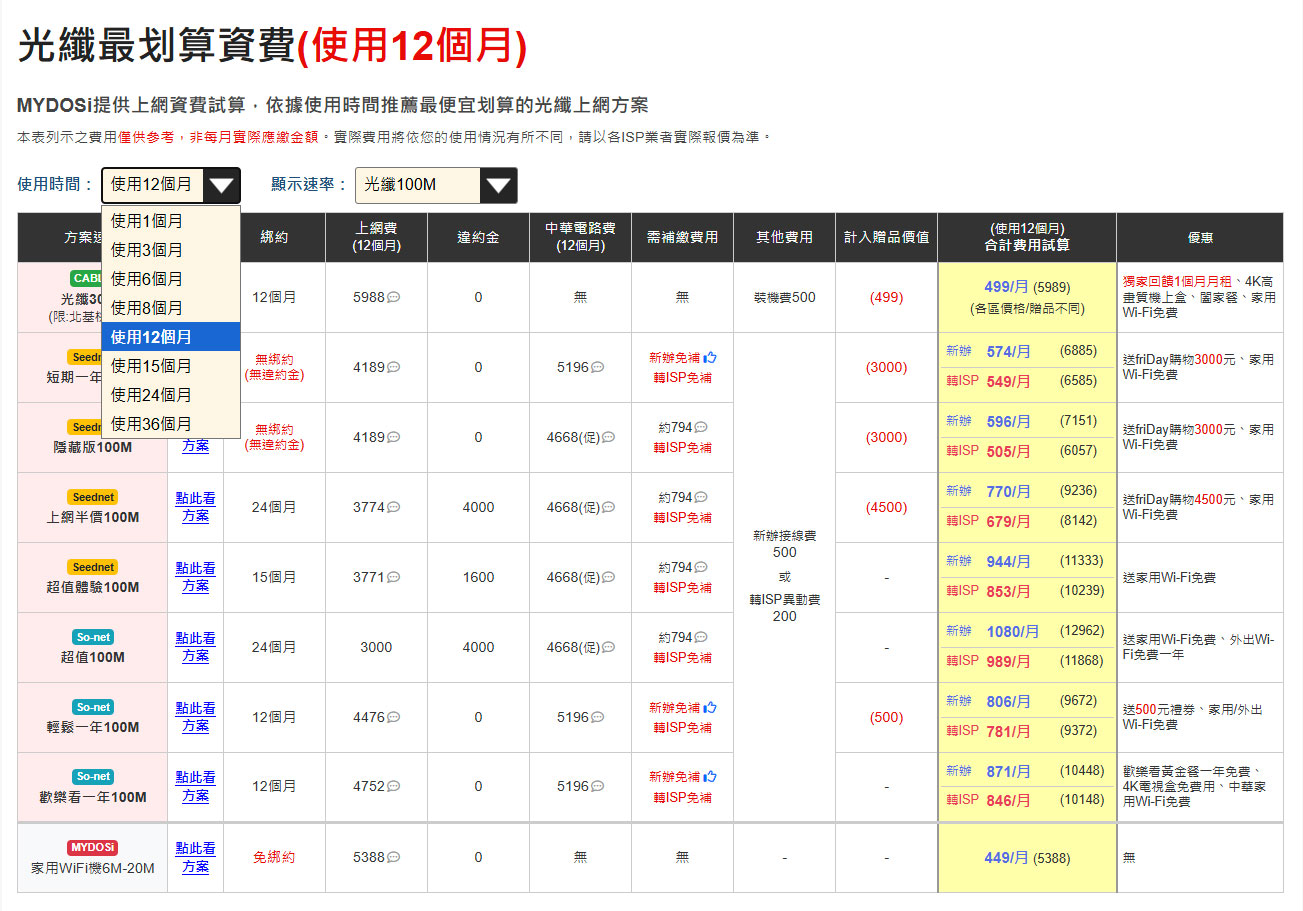Click comment bubble icon beside 5988
This screenshot has width=1303, height=911.
click(x=394, y=298)
